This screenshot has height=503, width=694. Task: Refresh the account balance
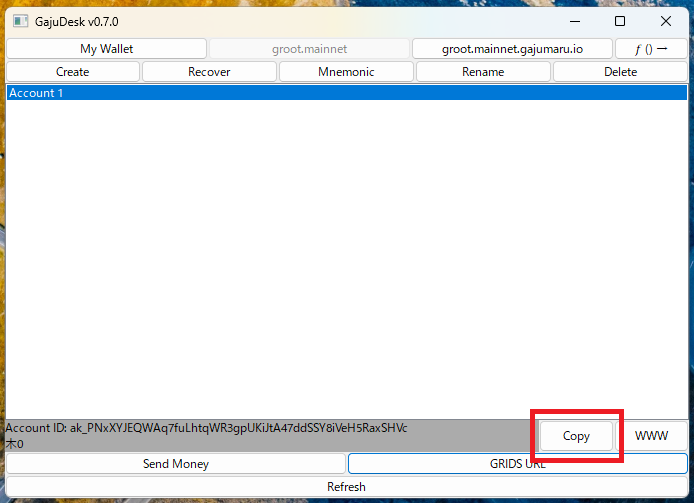pos(346,487)
